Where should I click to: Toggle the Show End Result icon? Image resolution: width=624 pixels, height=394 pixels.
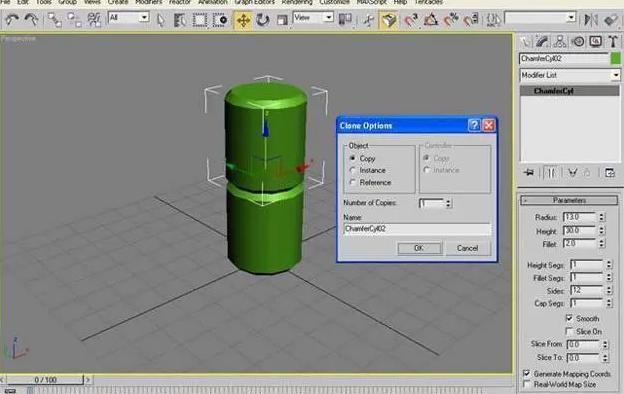(551, 173)
